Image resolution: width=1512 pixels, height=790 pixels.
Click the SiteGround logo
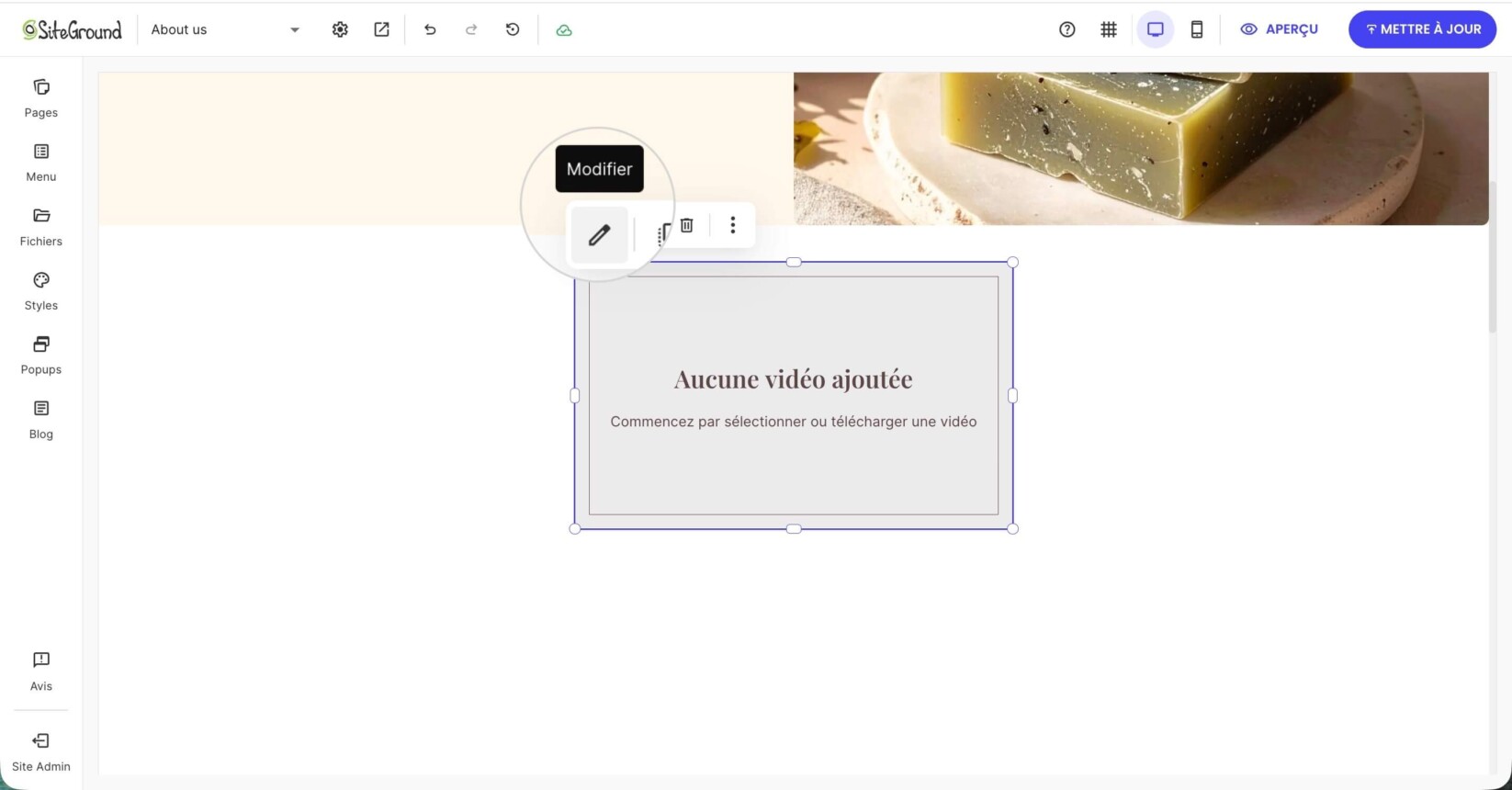[72, 29]
